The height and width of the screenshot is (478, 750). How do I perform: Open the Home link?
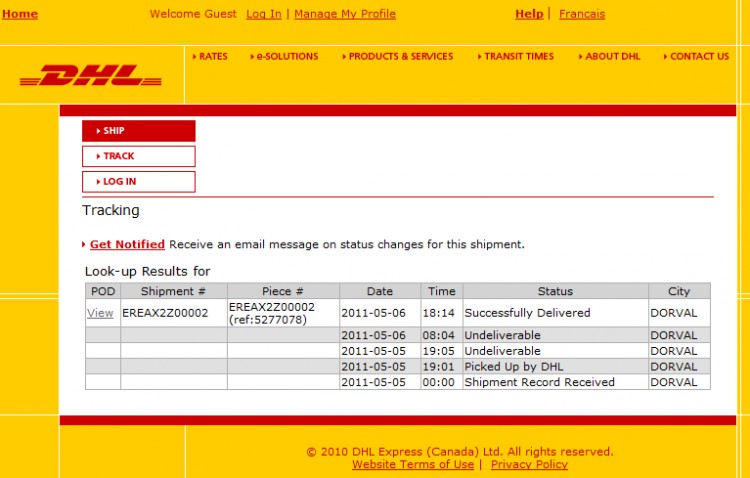[20, 14]
